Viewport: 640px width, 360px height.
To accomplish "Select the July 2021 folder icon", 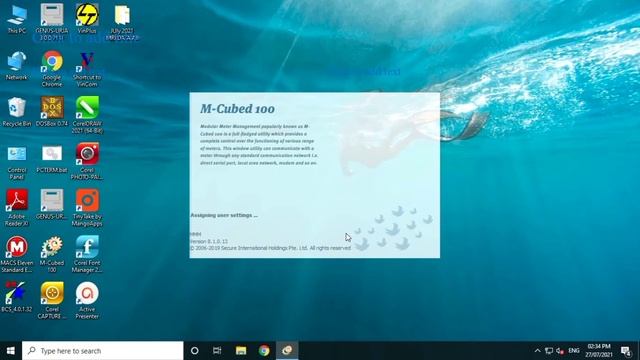I will [x=122, y=22].
